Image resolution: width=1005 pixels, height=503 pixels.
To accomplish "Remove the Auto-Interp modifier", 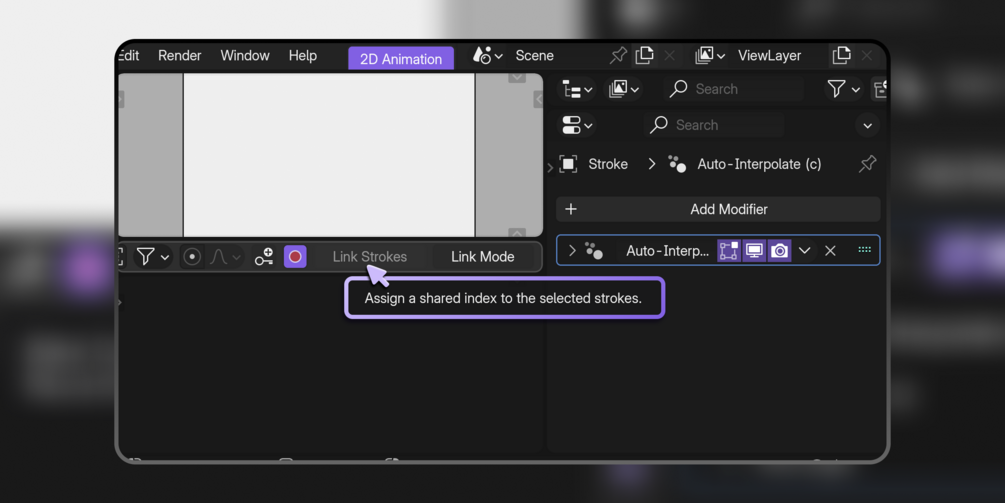I will point(830,251).
